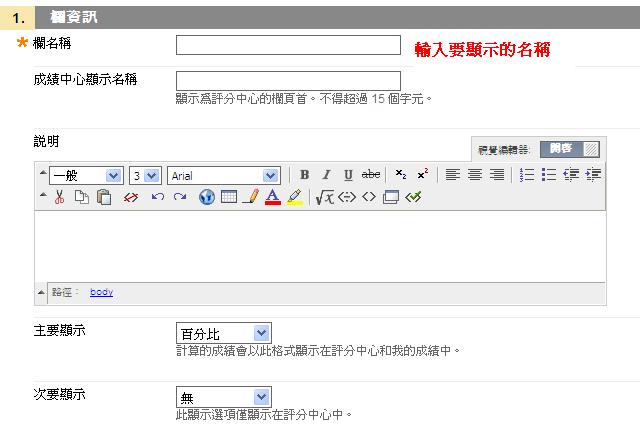Open the Arial font family dropdown

[x=223, y=175]
